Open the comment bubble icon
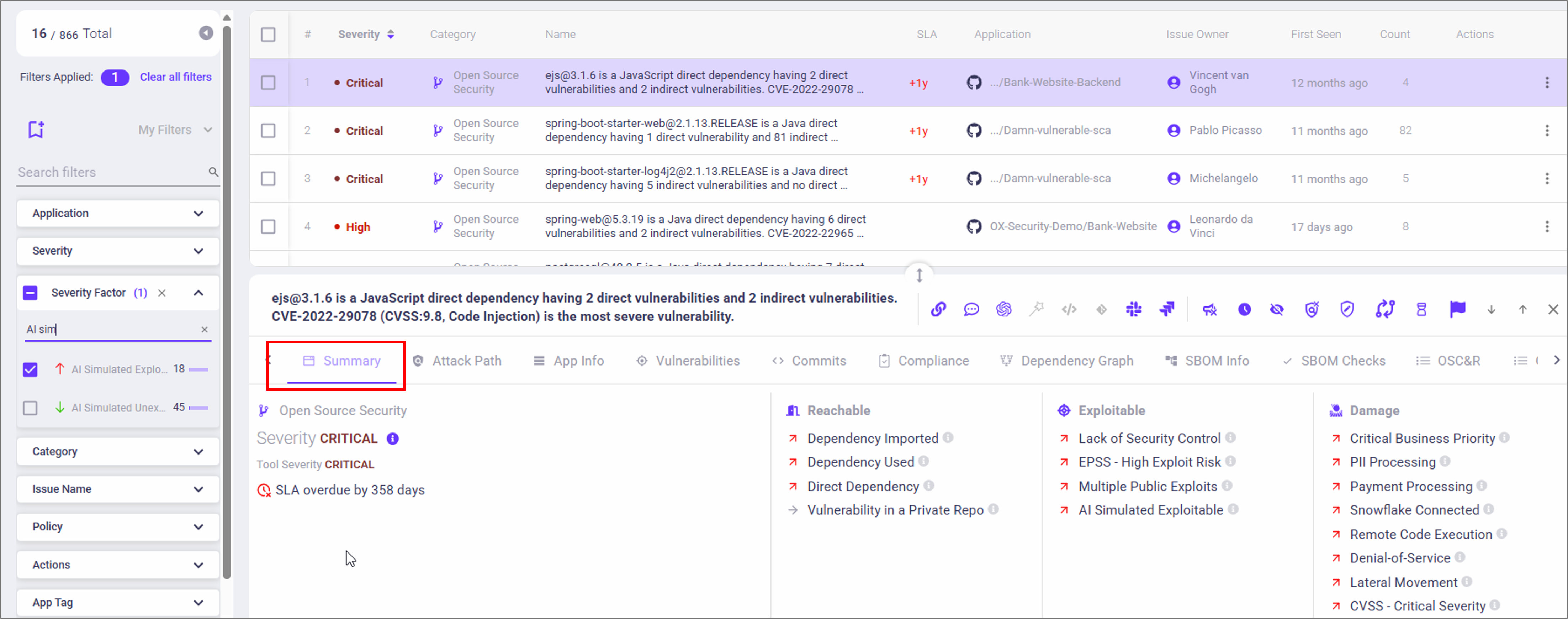 (x=971, y=310)
